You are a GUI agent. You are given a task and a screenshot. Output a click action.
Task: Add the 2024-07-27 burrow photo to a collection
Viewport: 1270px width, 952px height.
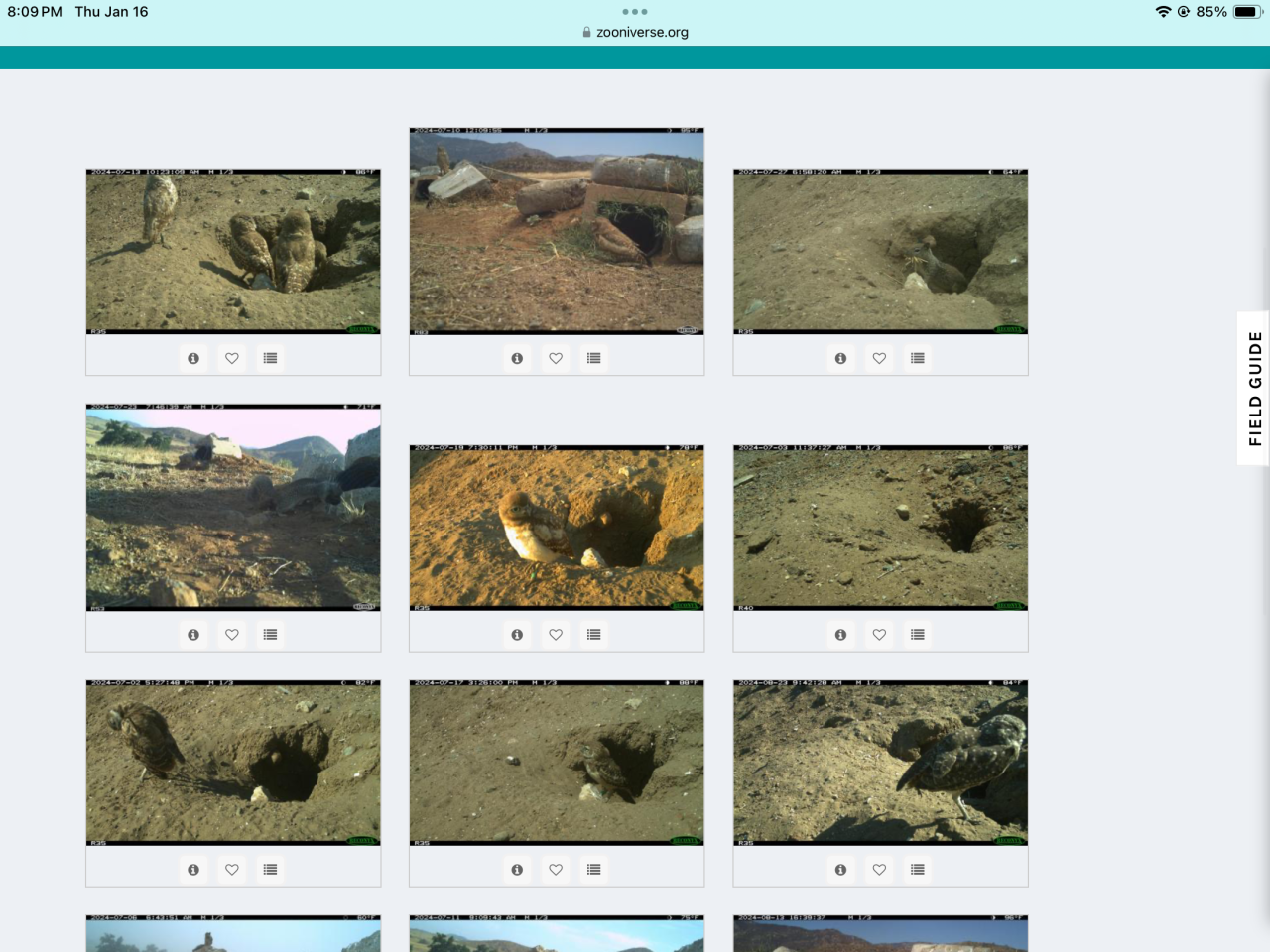tap(917, 358)
